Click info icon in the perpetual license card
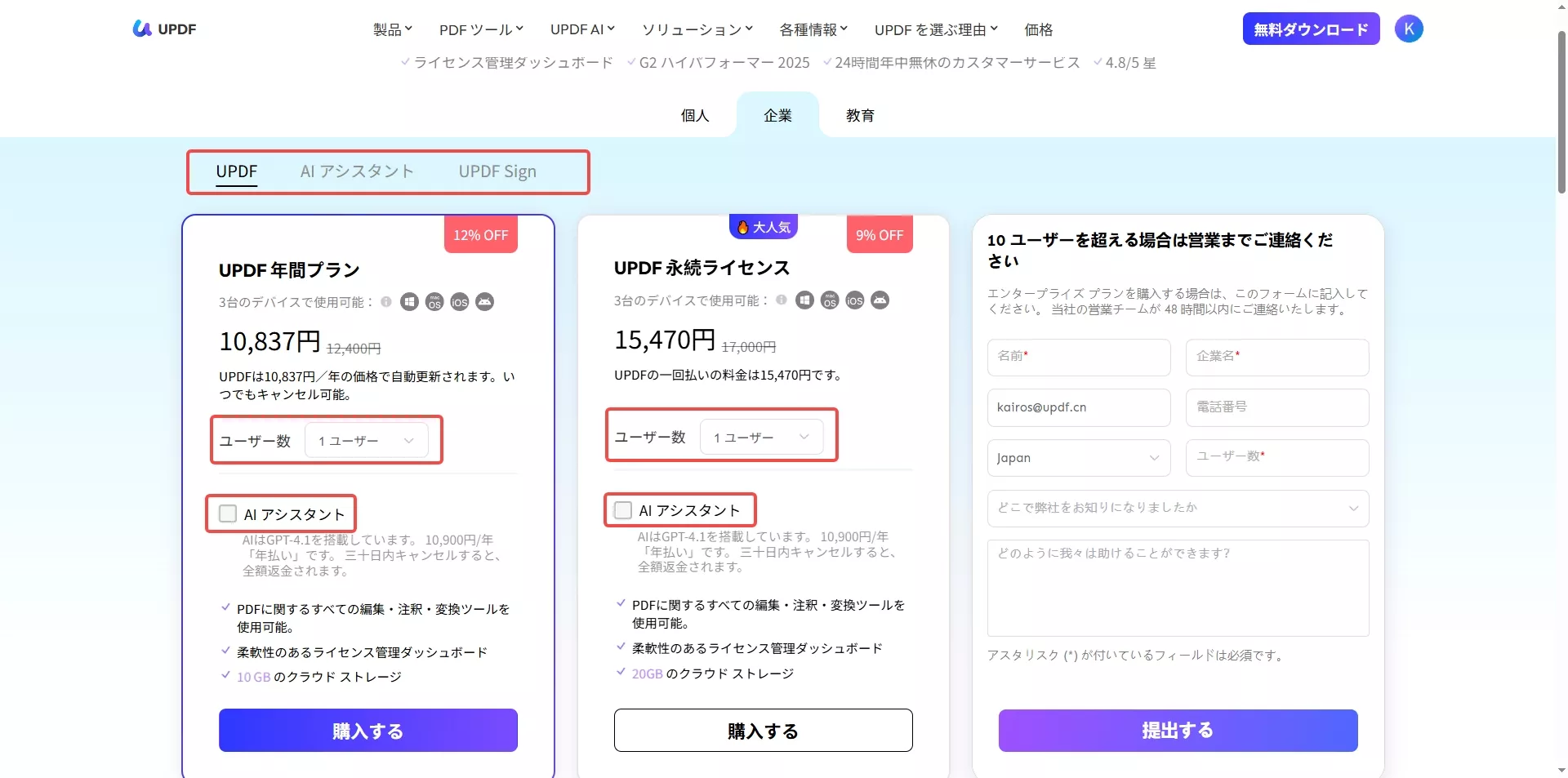 tap(782, 300)
